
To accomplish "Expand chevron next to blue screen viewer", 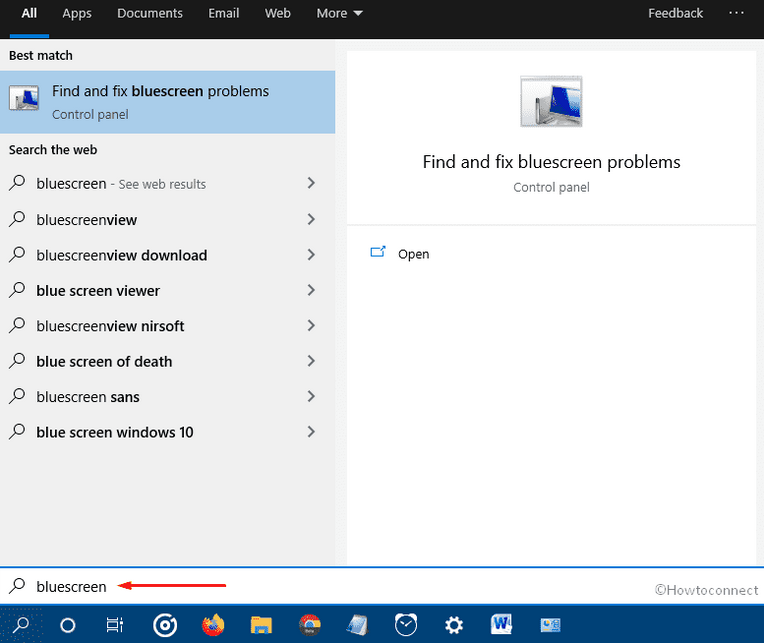I will (311, 290).
